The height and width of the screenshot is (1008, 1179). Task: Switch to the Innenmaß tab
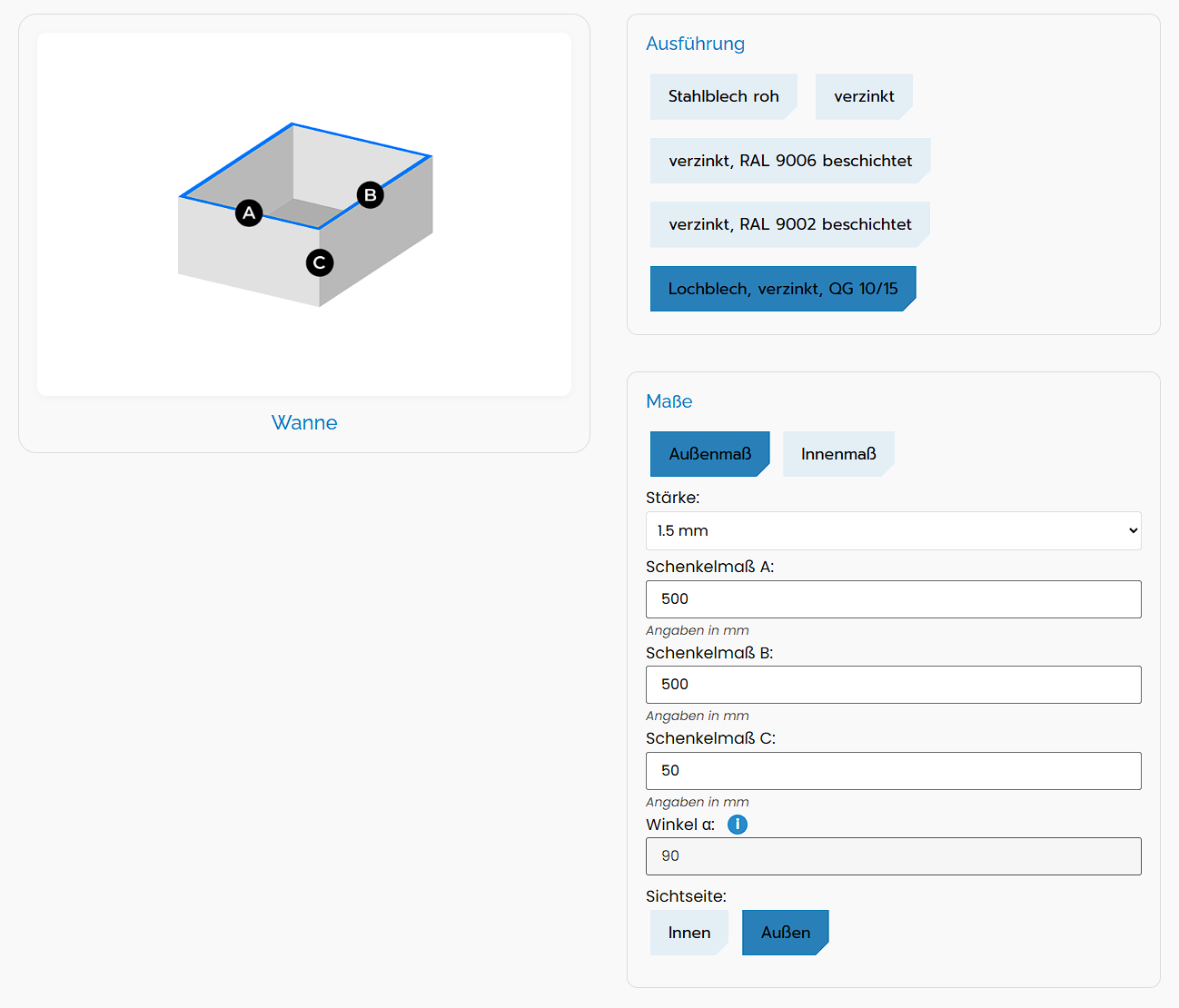837,454
